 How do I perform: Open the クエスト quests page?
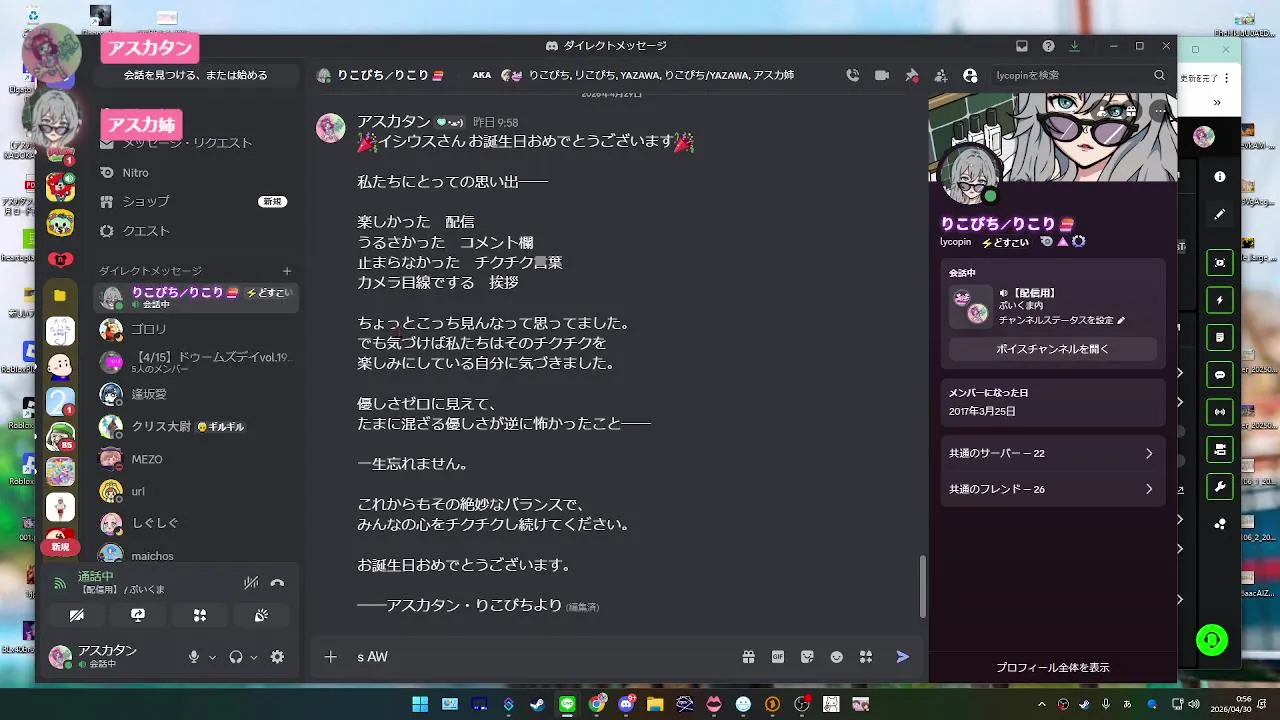pyautogui.click(x=196, y=231)
